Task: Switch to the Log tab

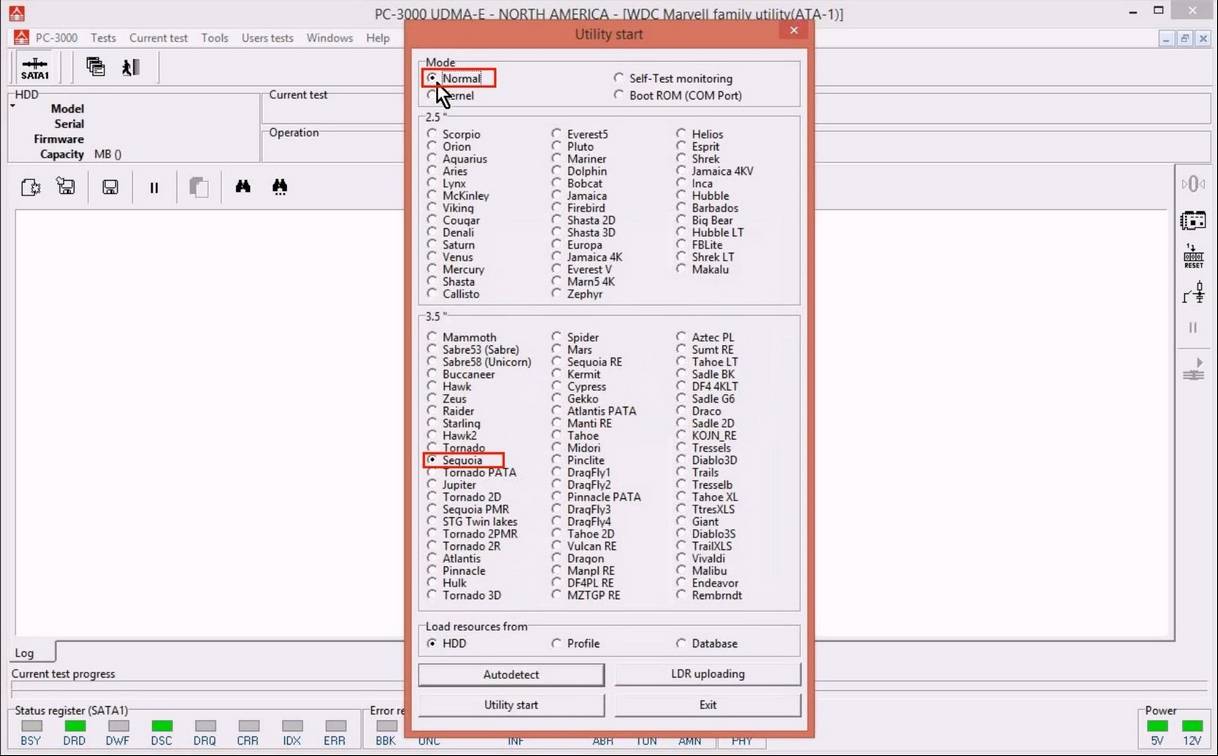Action: pyautogui.click(x=25, y=653)
